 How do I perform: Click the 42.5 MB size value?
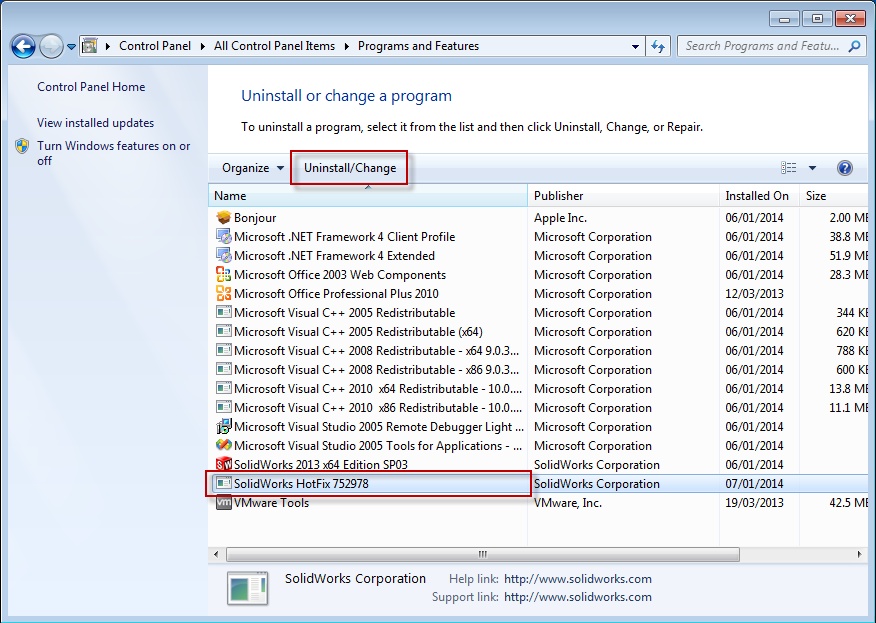[849, 503]
